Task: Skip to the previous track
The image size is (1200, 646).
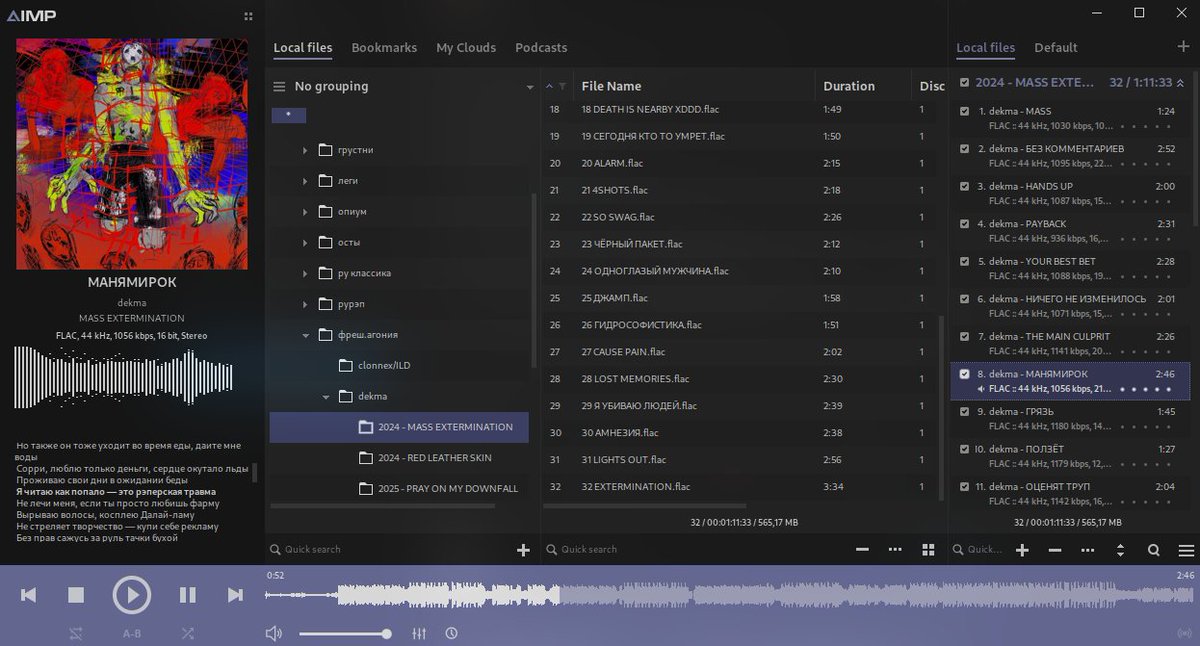Action: [x=29, y=595]
